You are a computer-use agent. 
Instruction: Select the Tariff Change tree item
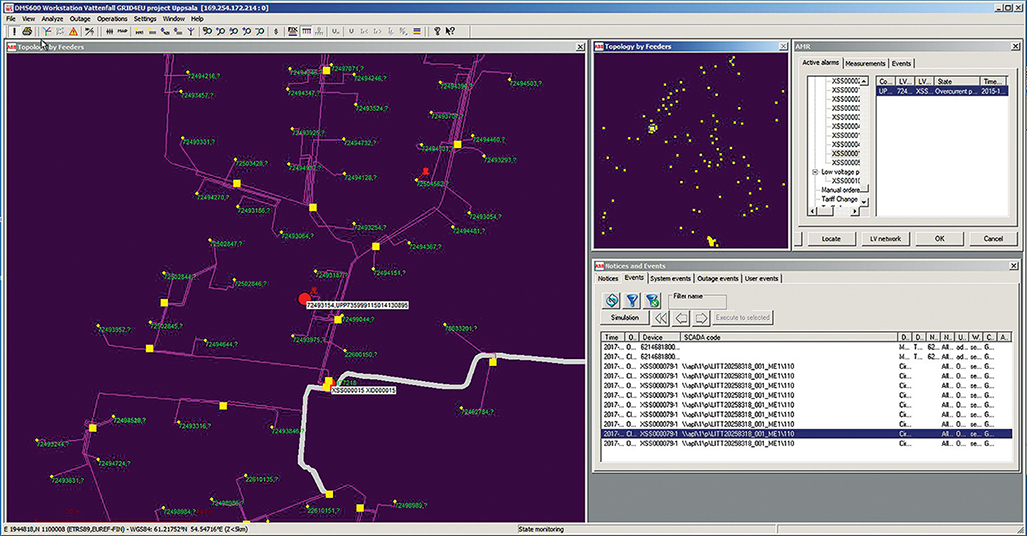tap(842, 199)
